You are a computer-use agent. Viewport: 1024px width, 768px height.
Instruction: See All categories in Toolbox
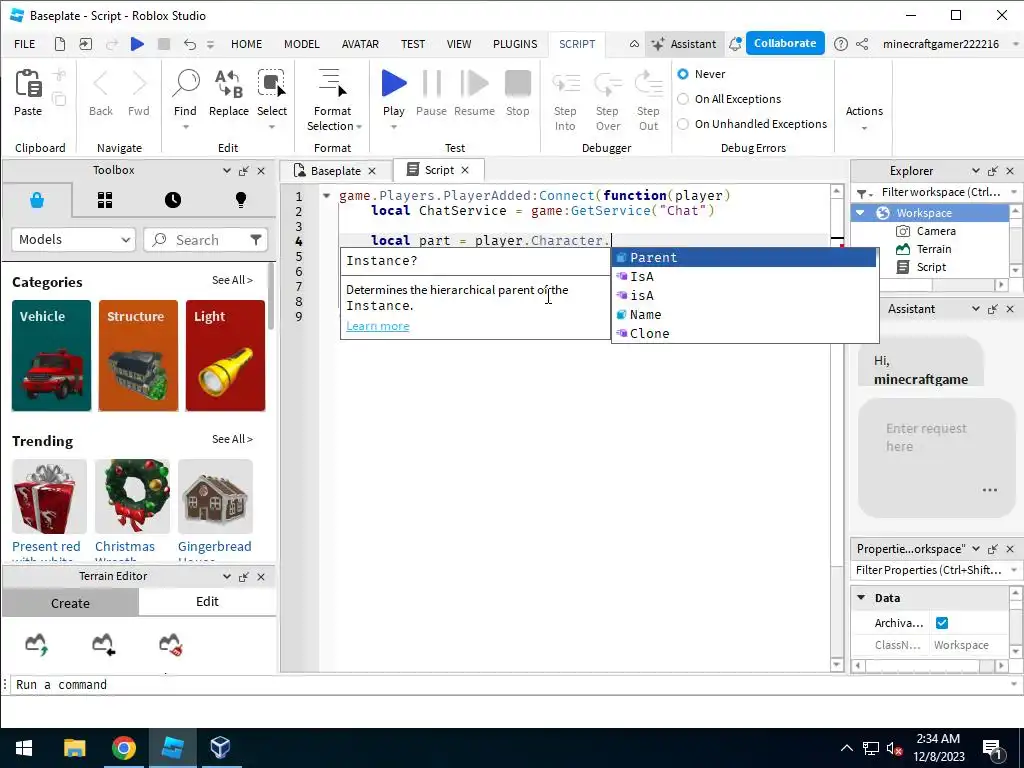(x=232, y=280)
